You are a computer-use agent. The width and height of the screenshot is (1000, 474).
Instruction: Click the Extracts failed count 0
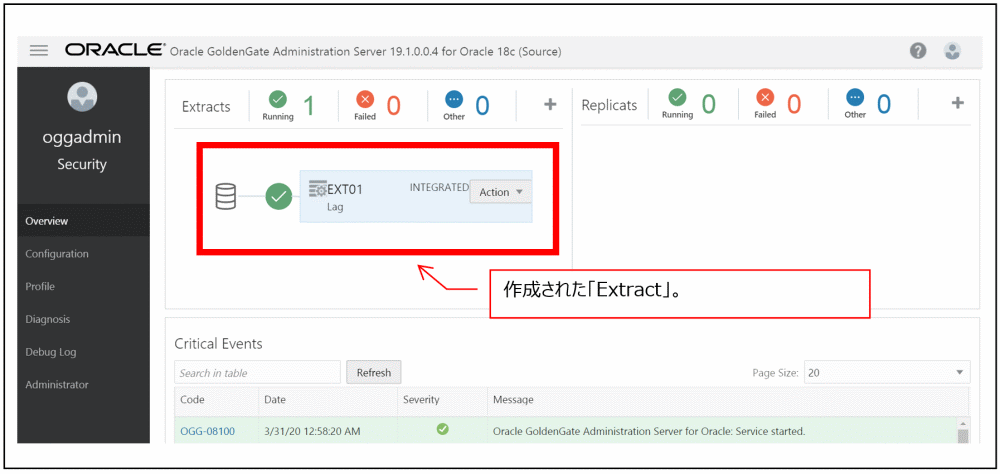pos(393,105)
